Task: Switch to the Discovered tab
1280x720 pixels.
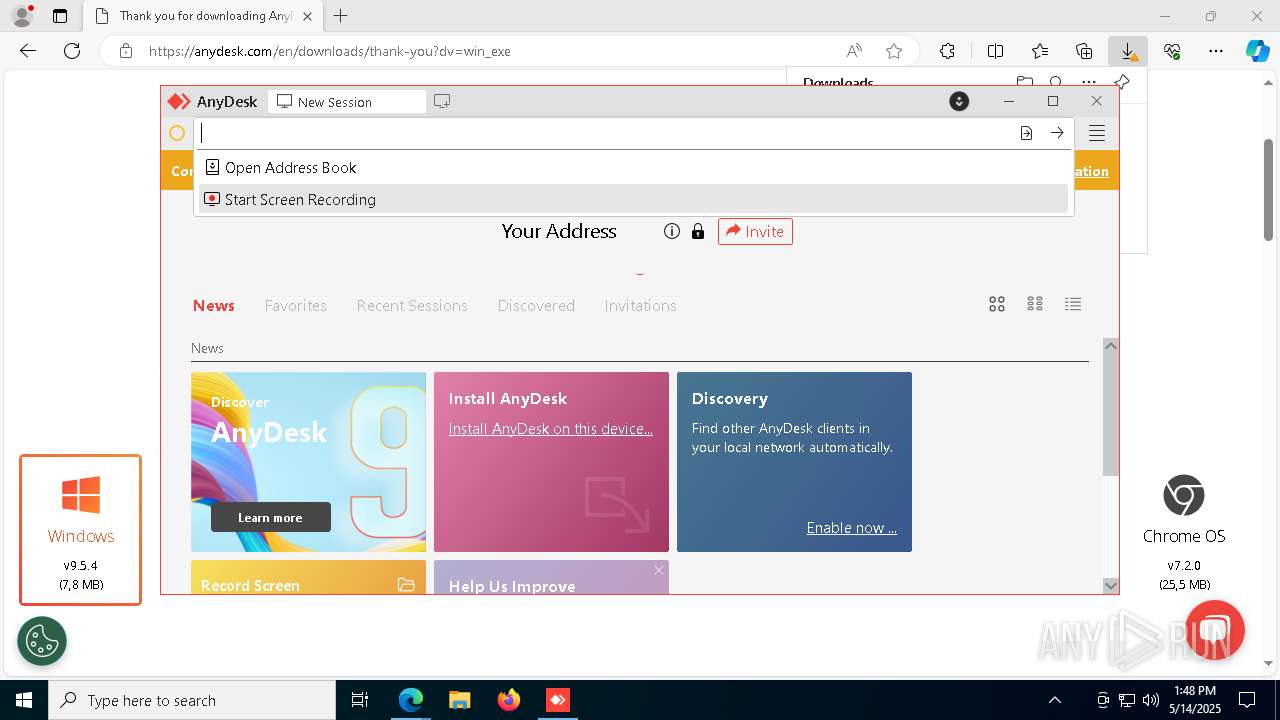Action: [536, 305]
